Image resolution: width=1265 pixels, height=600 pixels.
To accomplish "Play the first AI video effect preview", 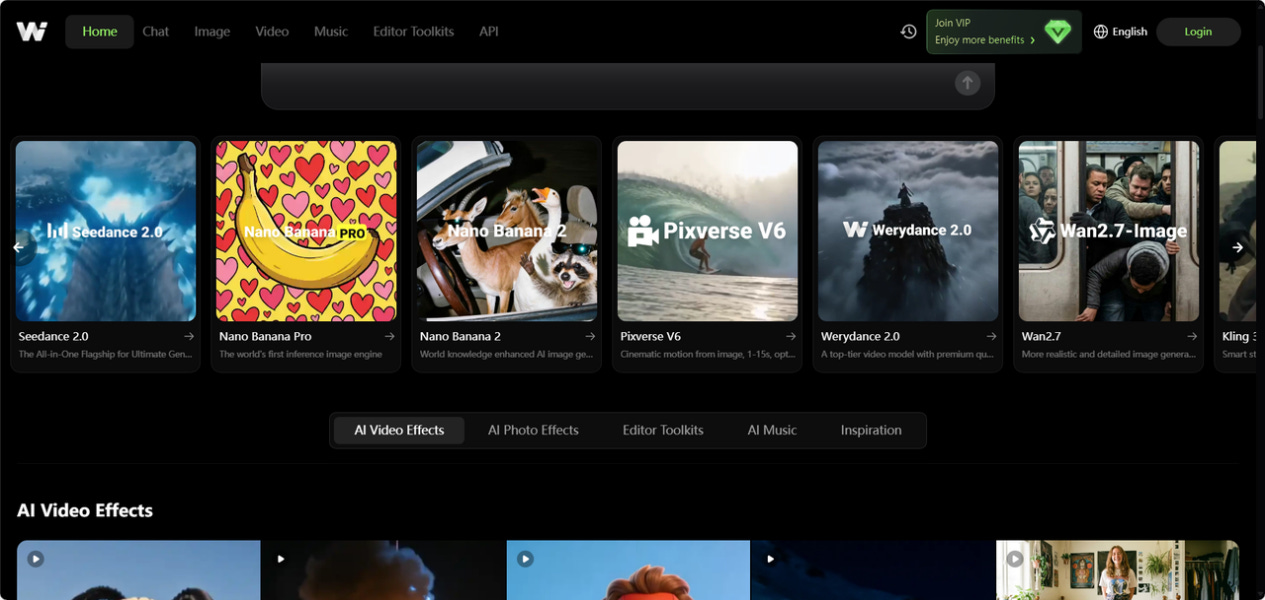I will [35, 559].
